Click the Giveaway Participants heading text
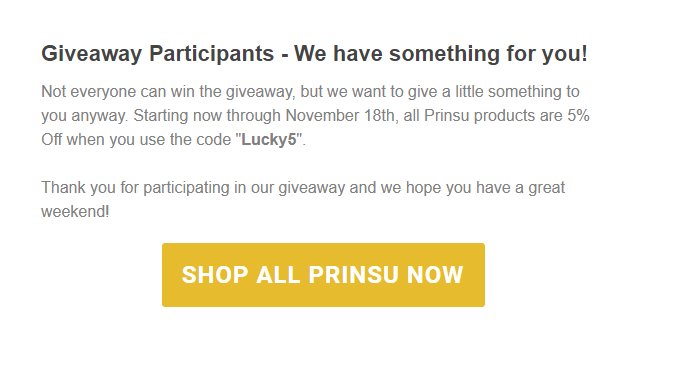Viewport: 698px width, 371px height. pyautogui.click(x=158, y=54)
